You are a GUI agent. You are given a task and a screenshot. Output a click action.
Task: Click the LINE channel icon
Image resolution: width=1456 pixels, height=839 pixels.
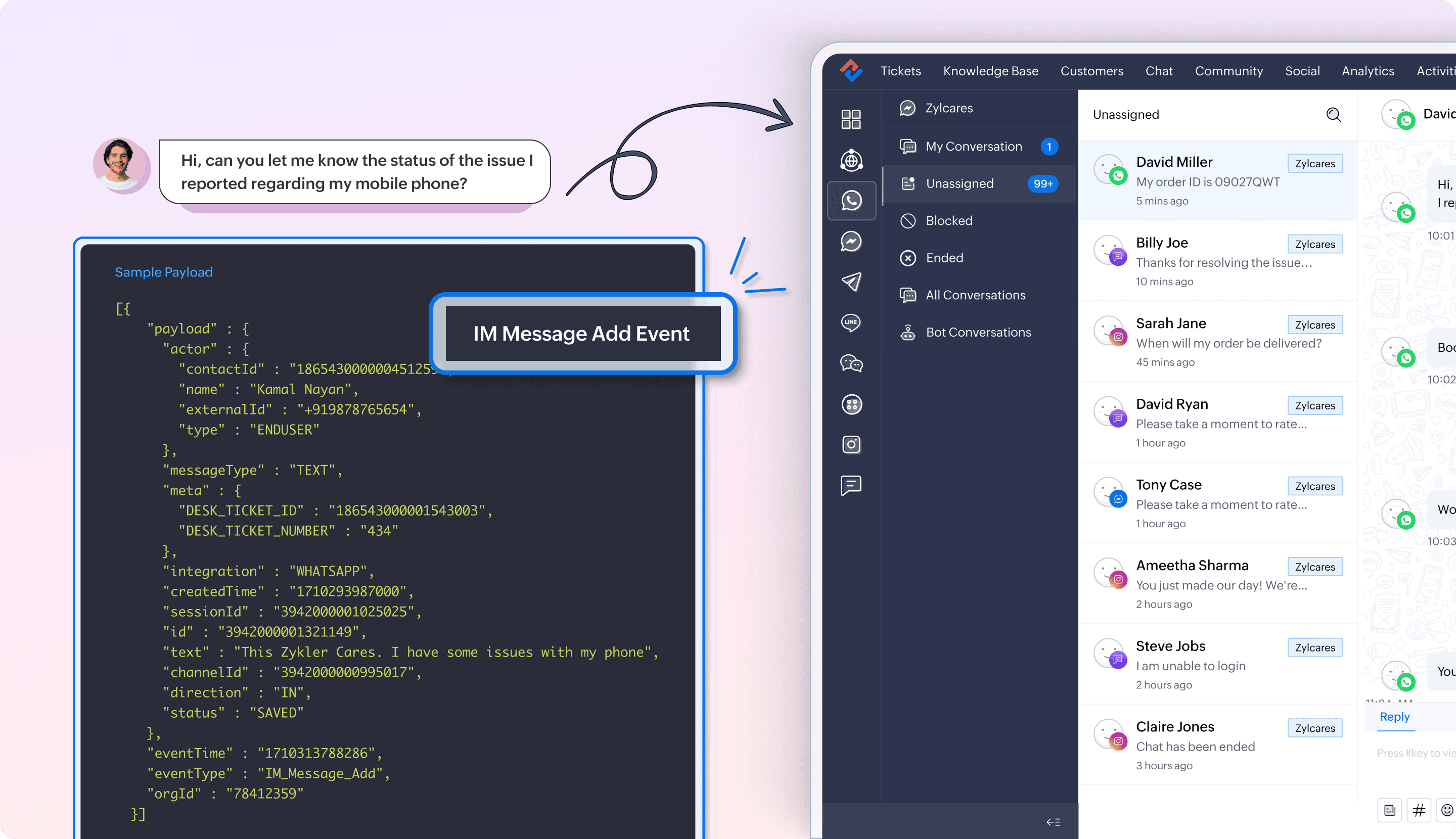[851, 322]
